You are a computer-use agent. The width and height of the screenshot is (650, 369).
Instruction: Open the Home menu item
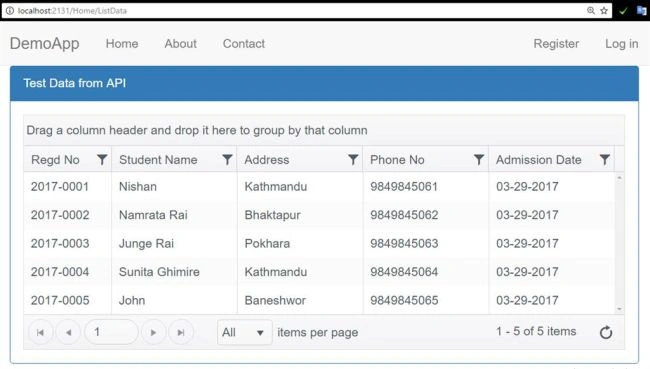point(122,44)
